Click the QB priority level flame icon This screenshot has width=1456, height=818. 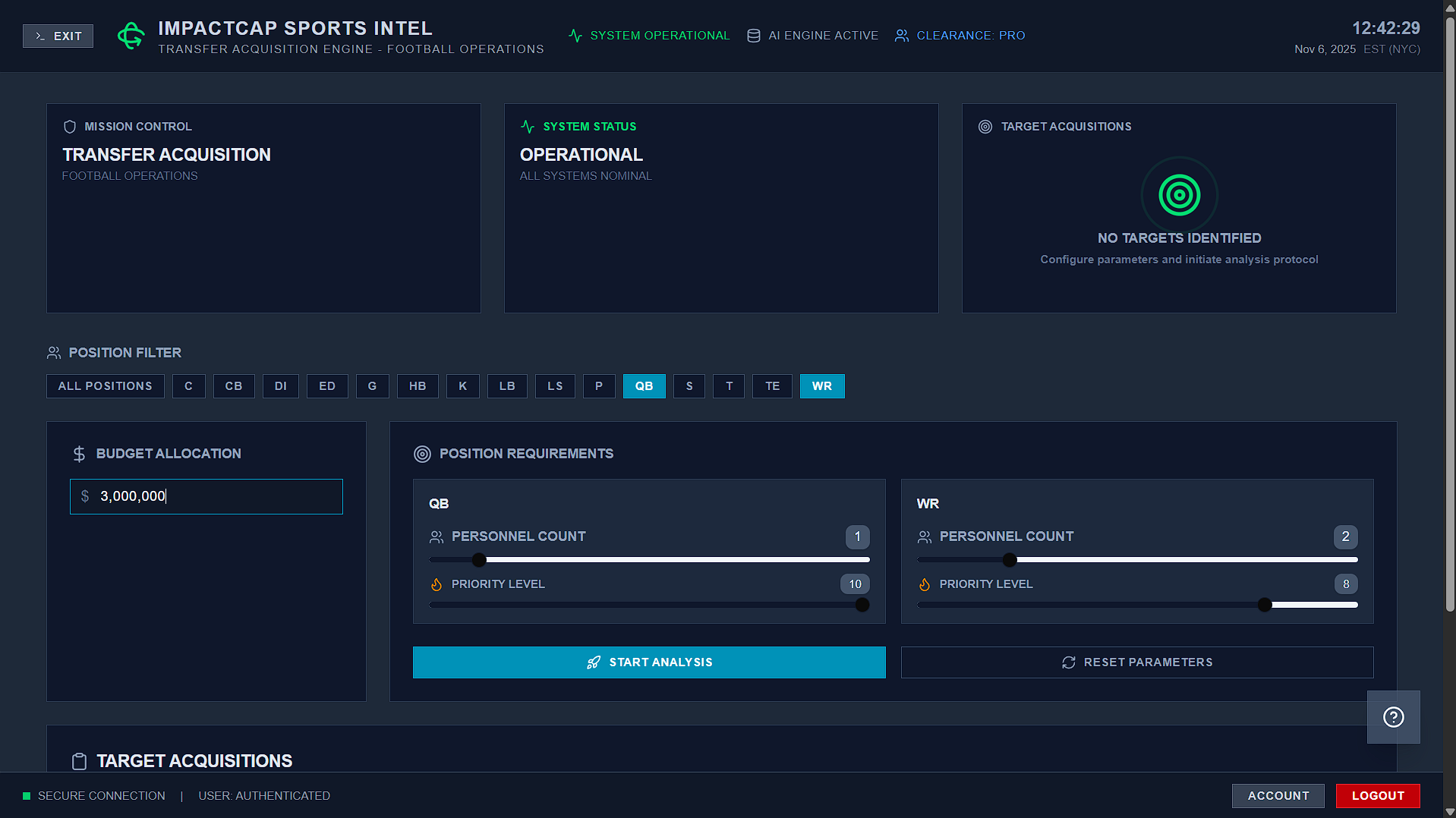point(436,584)
